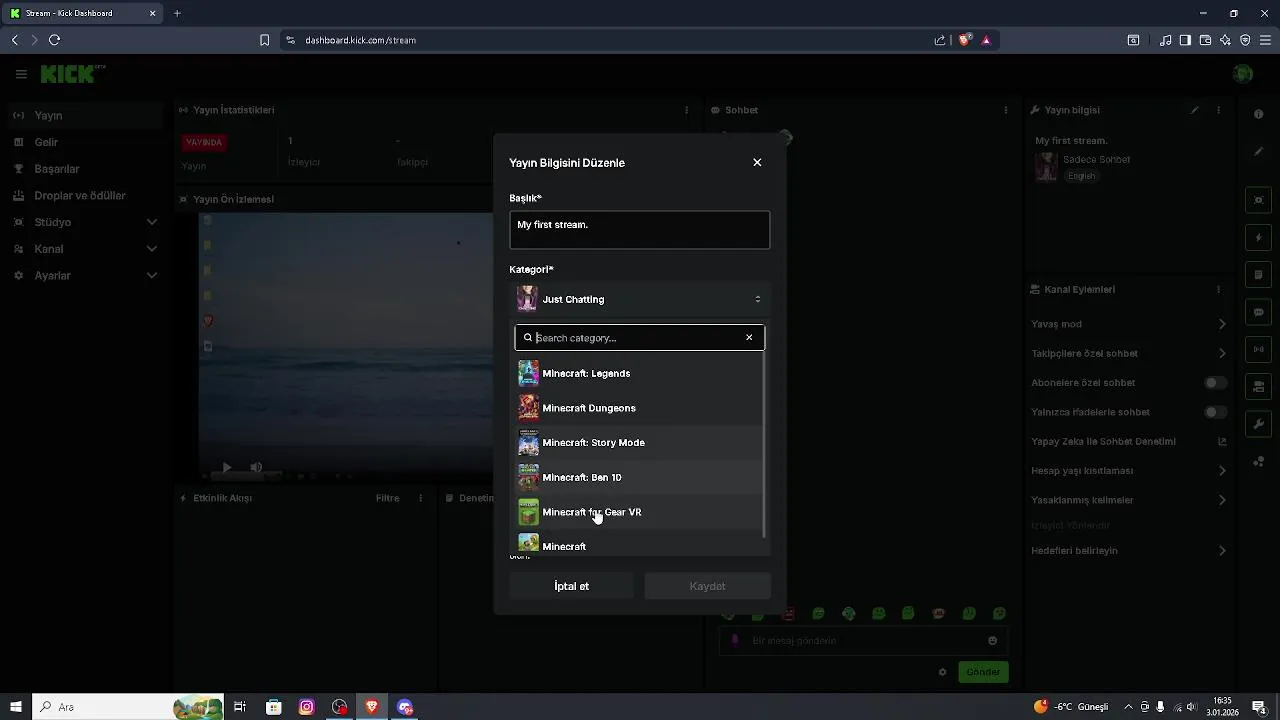Open the user avatar menu
This screenshot has width=1280, height=720.
click(x=1243, y=74)
